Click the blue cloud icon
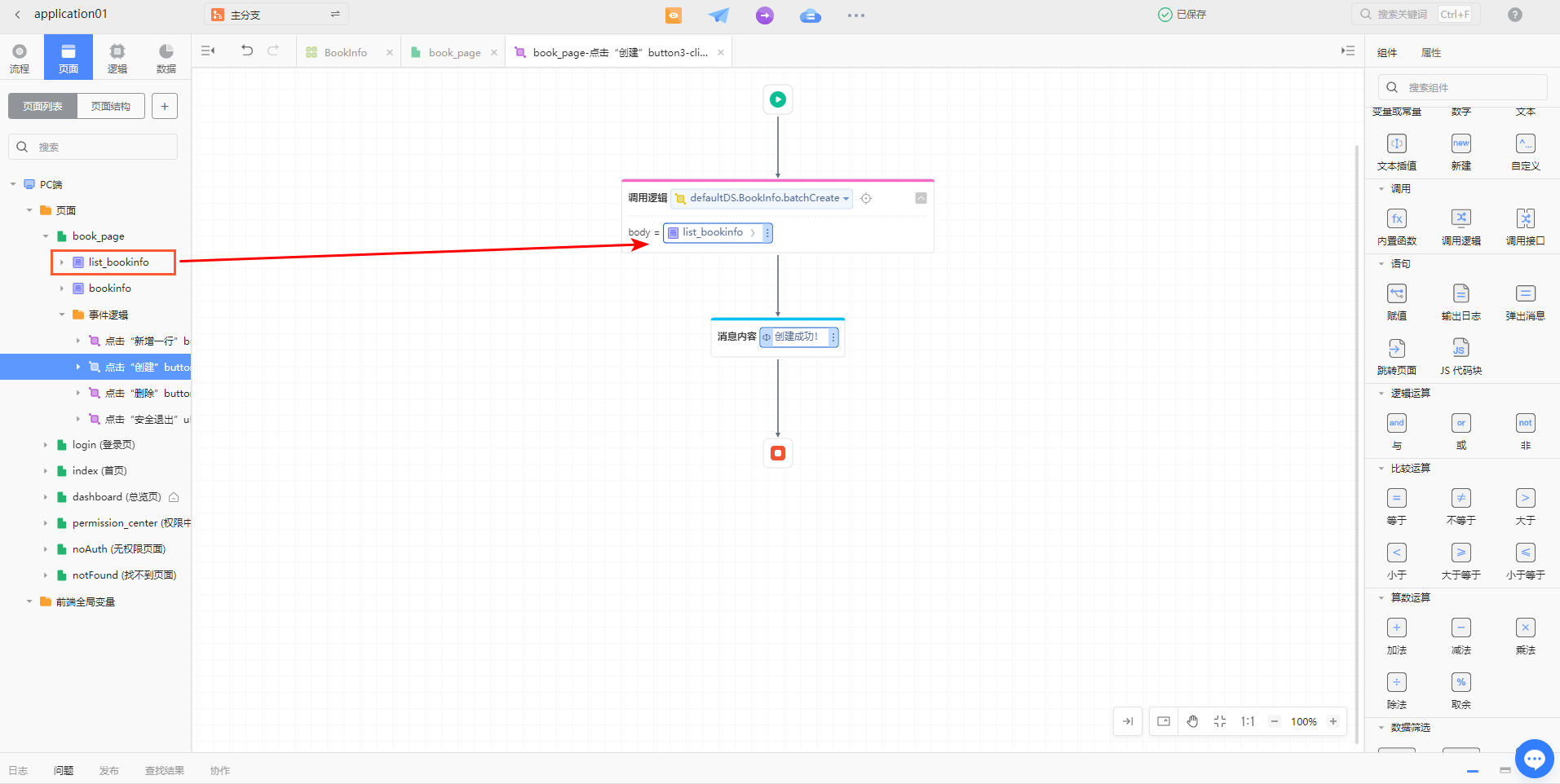 coord(811,15)
